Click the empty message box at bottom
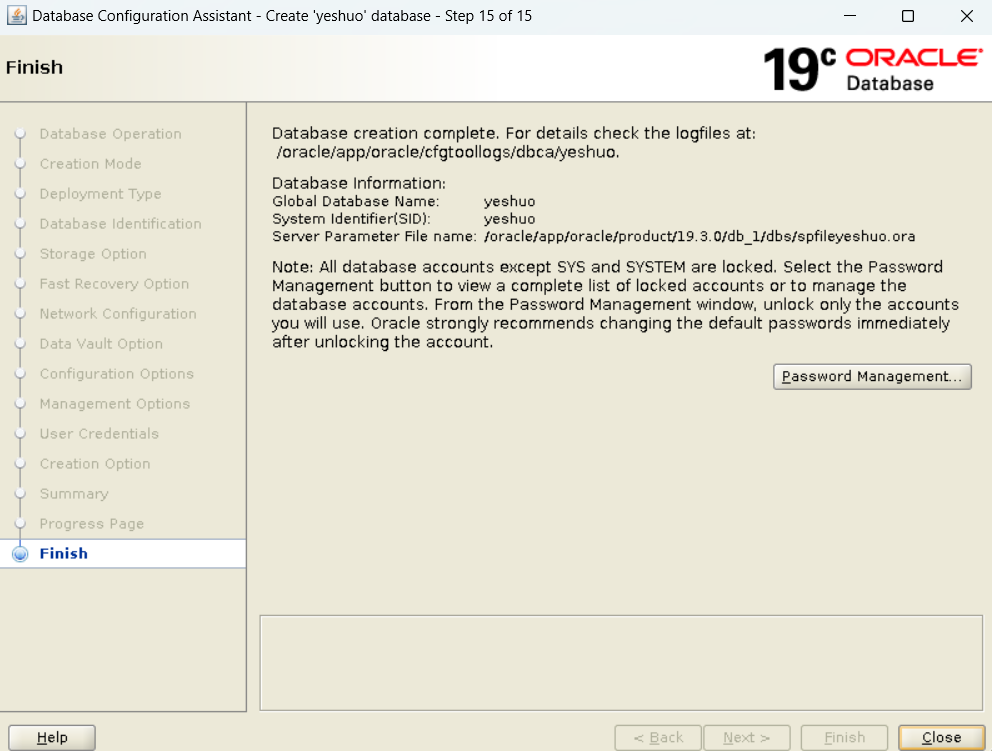Image resolution: width=992 pixels, height=751 pixels. [621, 663]
